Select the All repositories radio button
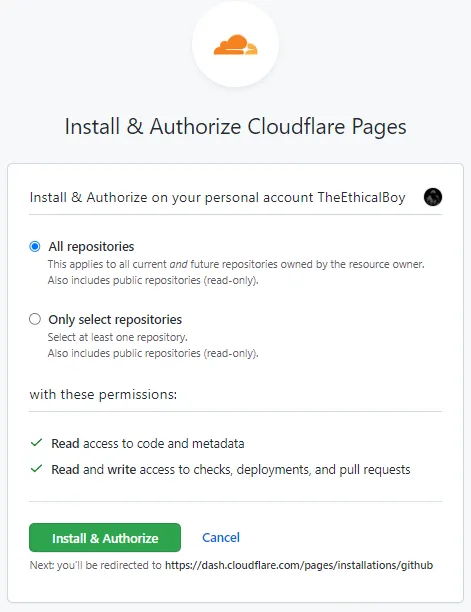This screenshot has height=612, width=471. coord(35,246)
